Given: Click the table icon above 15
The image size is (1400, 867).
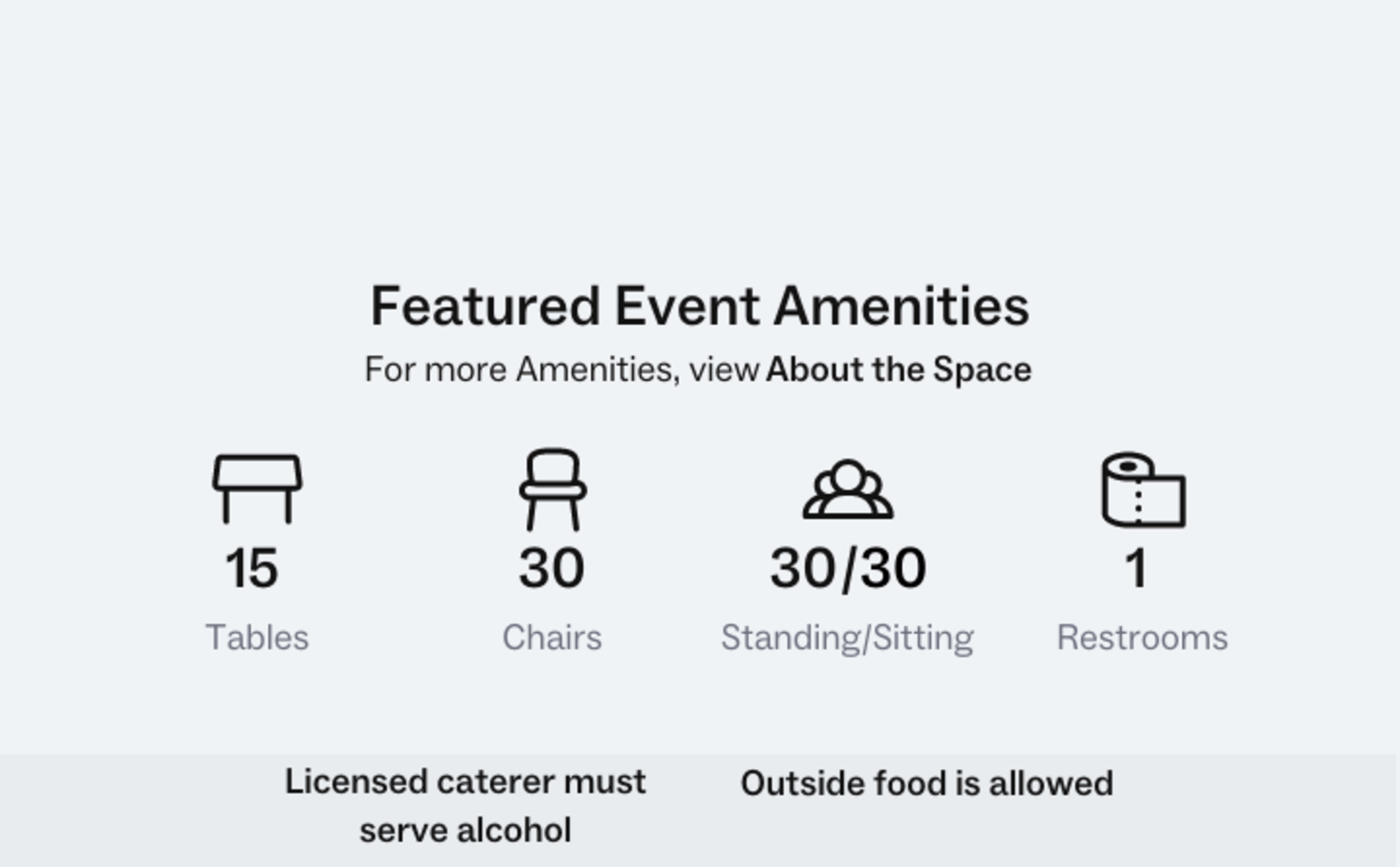Looking at the screenshot, I should click(x=257, y=489).
